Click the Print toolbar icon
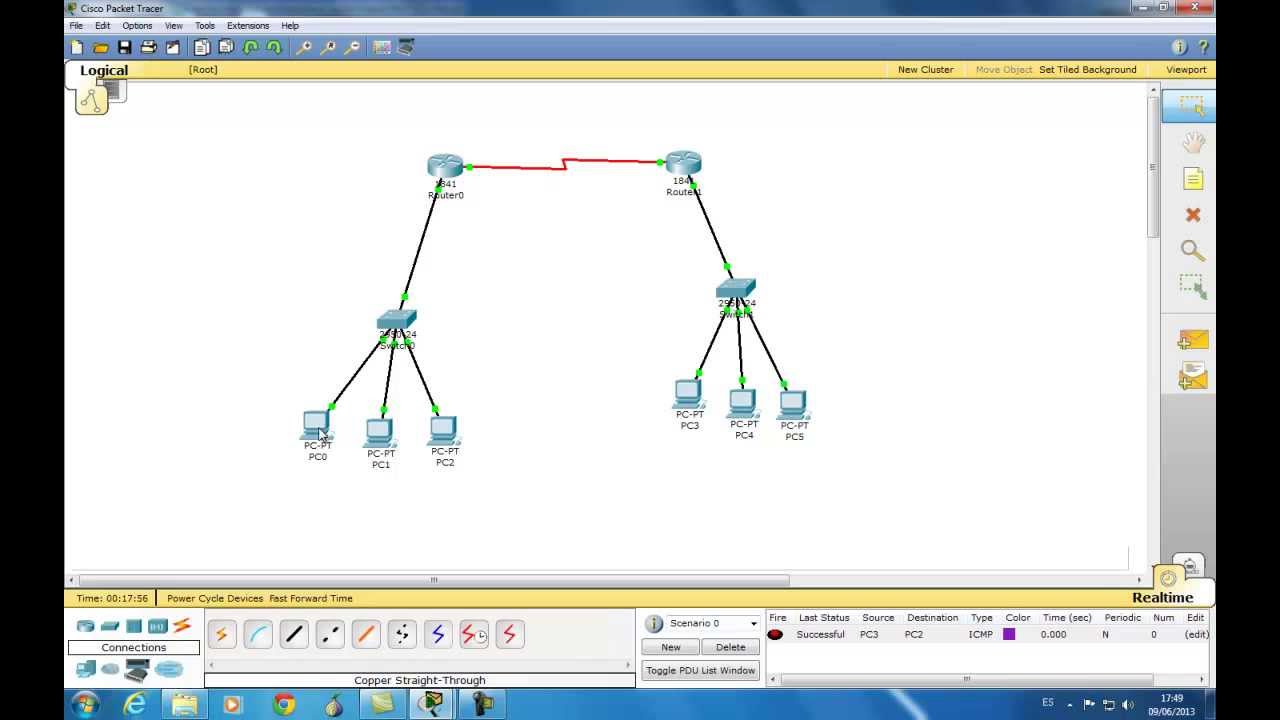 [149, 47]
